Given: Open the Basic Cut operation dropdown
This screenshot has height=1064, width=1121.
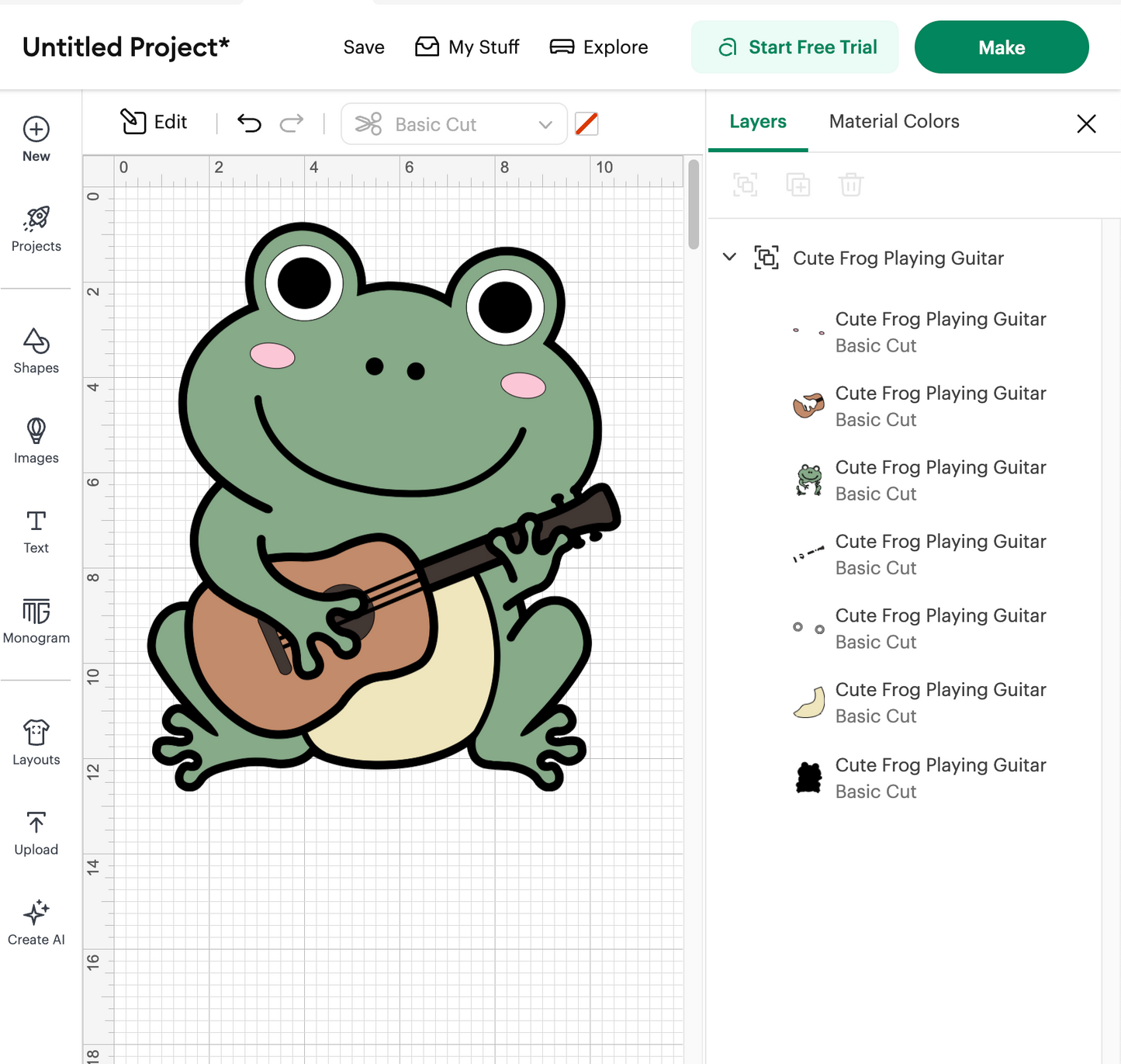Looking at the screenshot, I should (454, 123).
